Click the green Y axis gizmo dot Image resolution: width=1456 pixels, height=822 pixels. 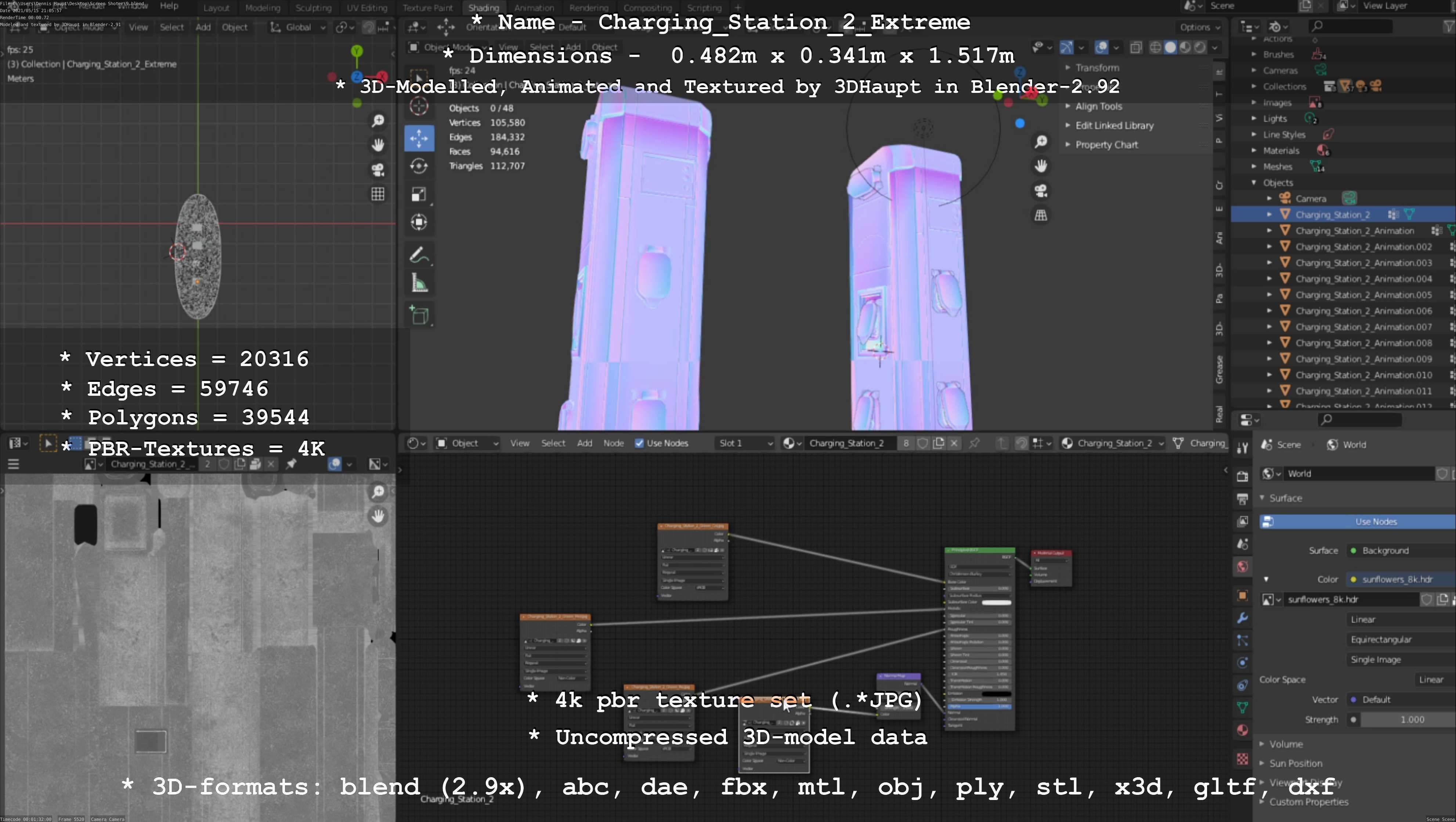pos(357,51)
